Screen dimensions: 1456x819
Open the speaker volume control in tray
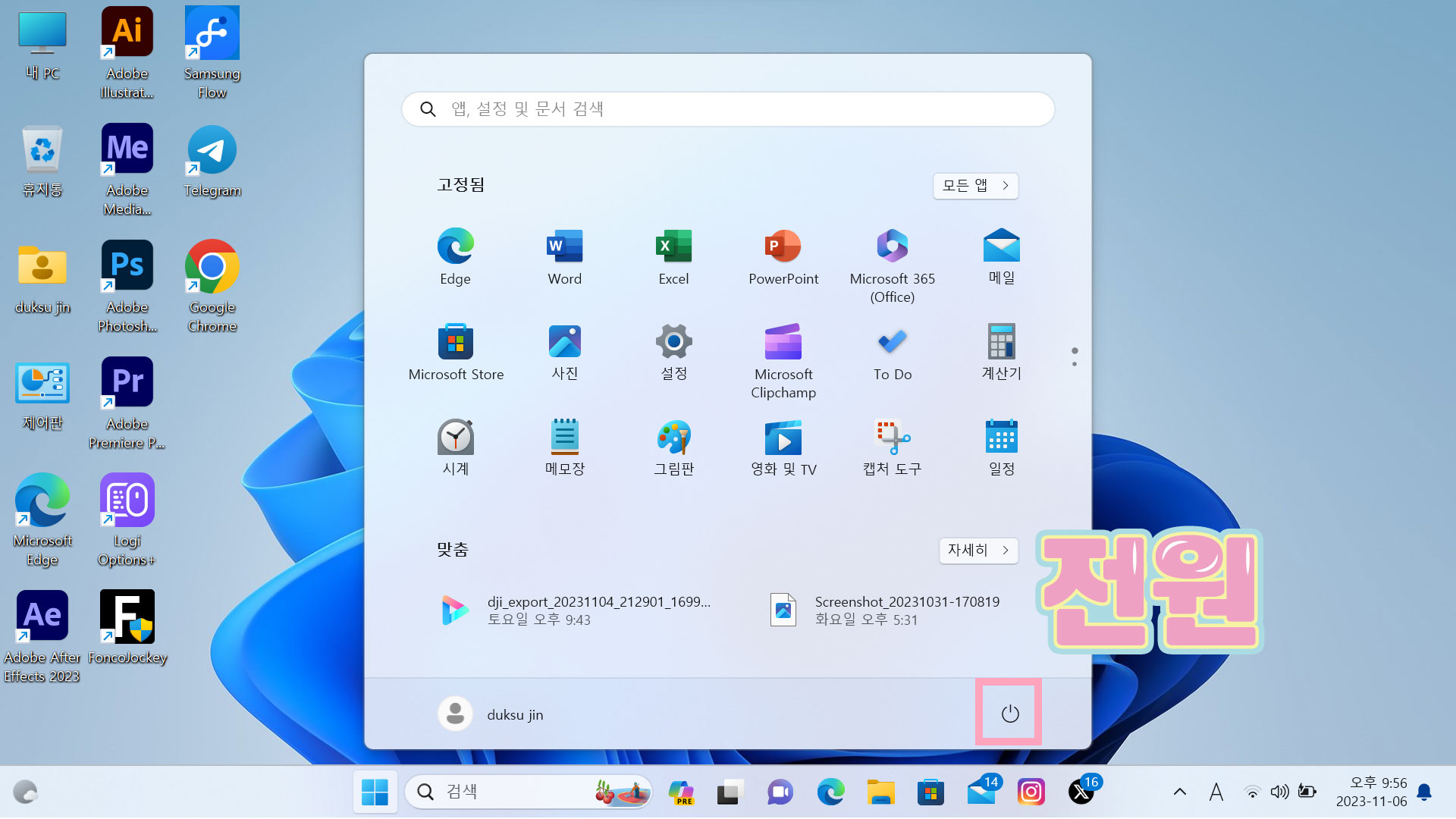point(1279,792)
